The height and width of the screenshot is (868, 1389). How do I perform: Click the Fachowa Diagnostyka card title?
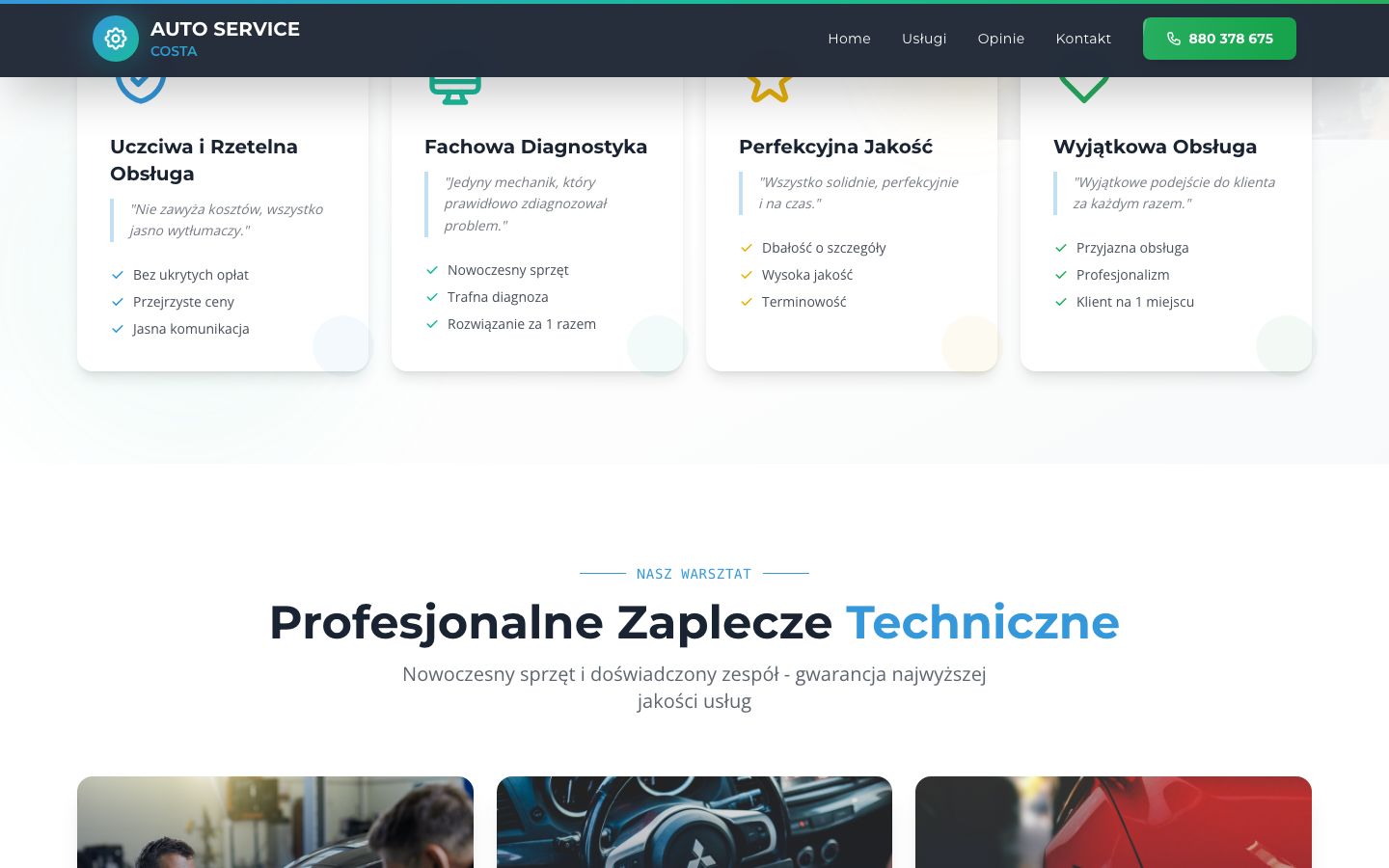click(535, 147)
